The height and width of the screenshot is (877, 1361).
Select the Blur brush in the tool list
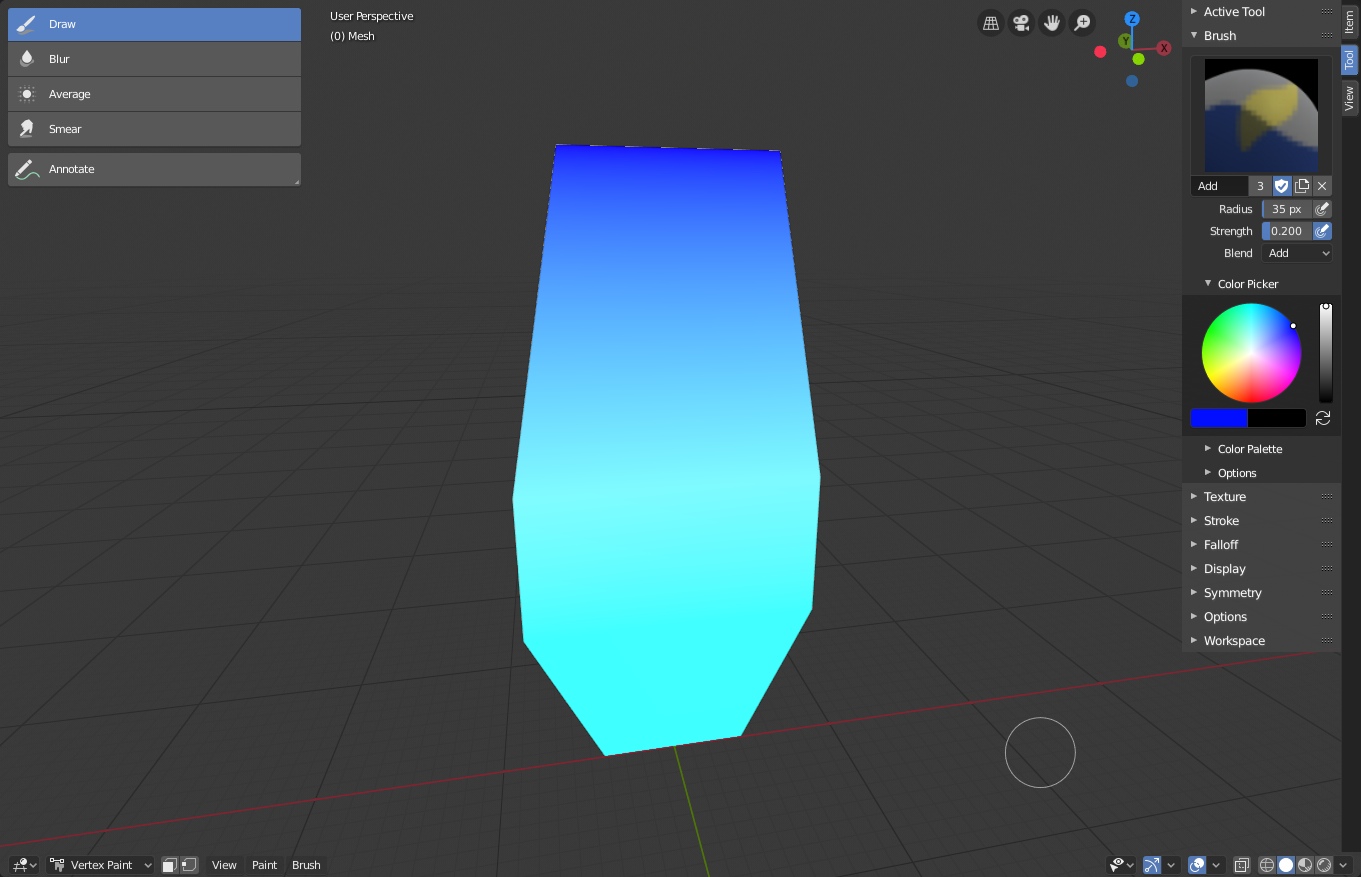click(154, 58)
